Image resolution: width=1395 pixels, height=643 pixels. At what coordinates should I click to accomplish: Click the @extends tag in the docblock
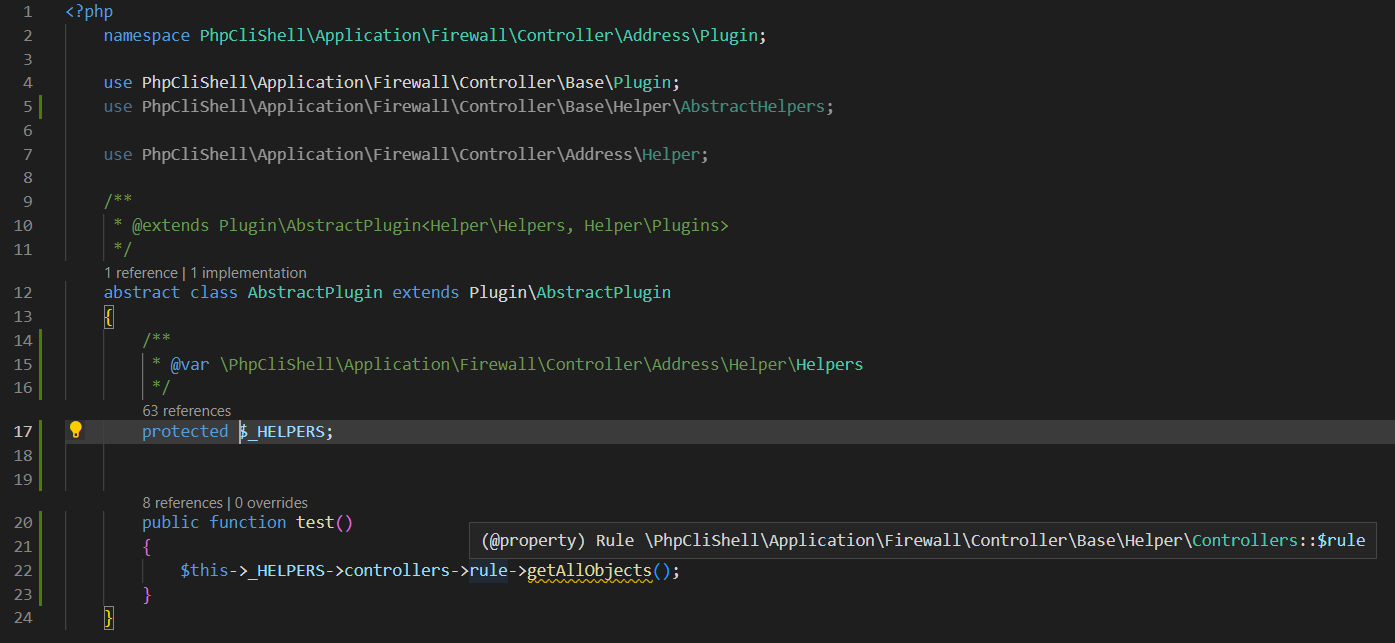point(170,225)
